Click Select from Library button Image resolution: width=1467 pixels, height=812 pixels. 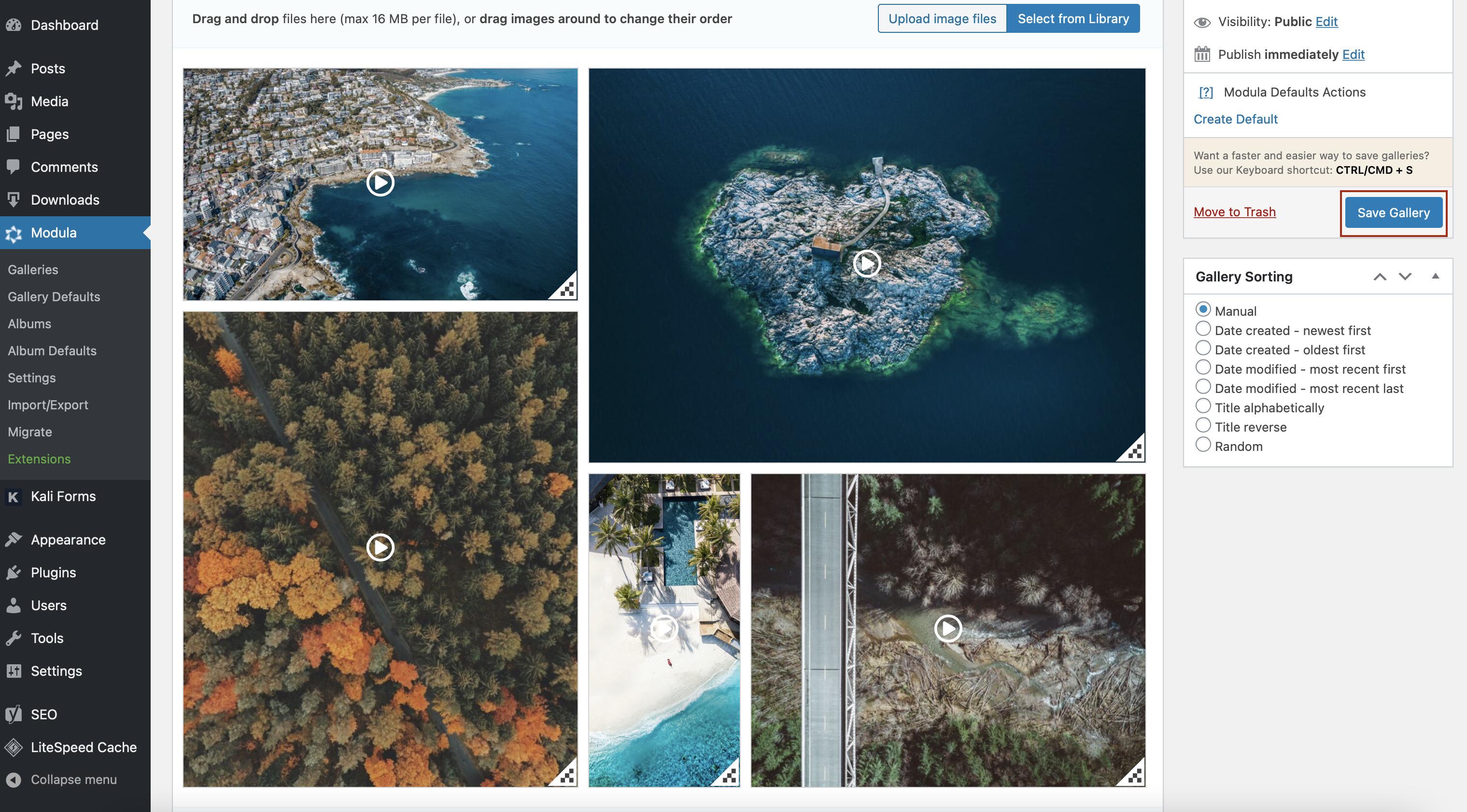1073,19
